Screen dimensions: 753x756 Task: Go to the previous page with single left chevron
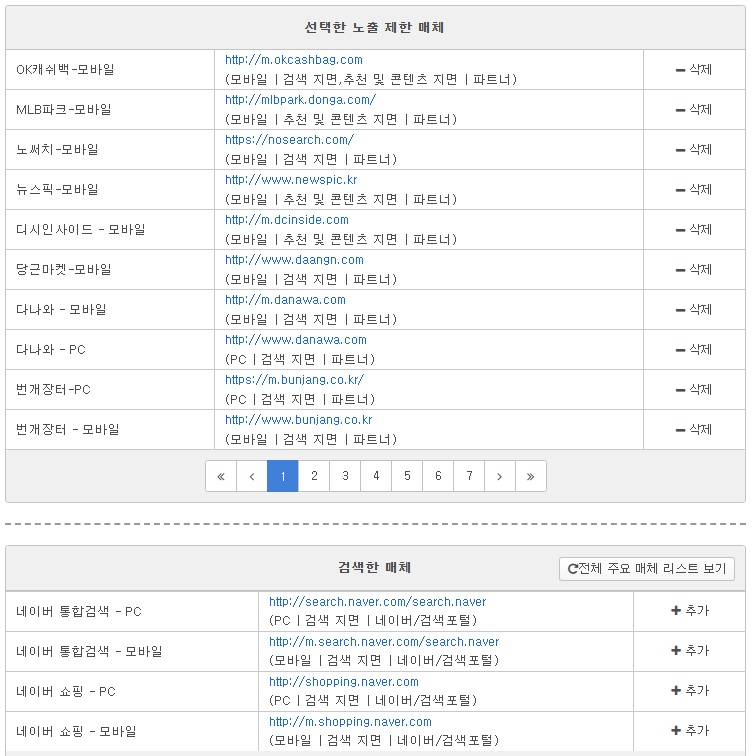click(x=252, y=476)
